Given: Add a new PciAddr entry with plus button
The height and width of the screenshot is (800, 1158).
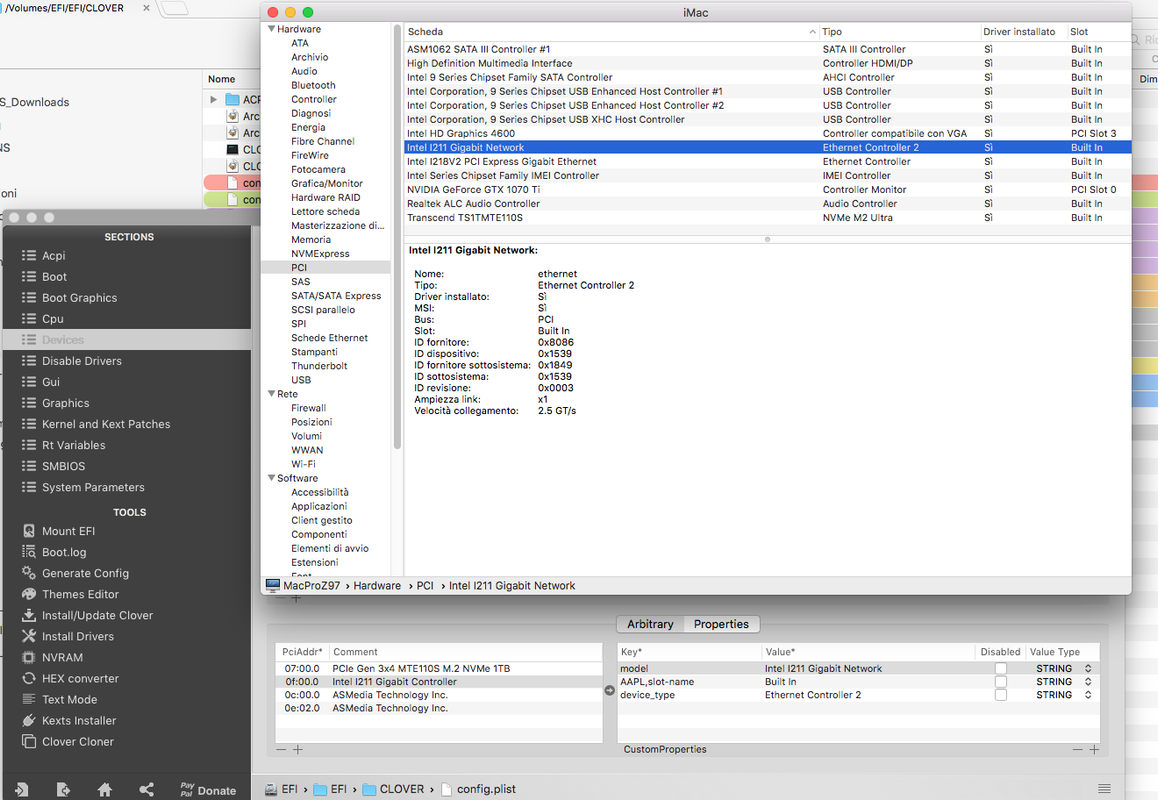Looking at the screenshot, I should point(298,750).
